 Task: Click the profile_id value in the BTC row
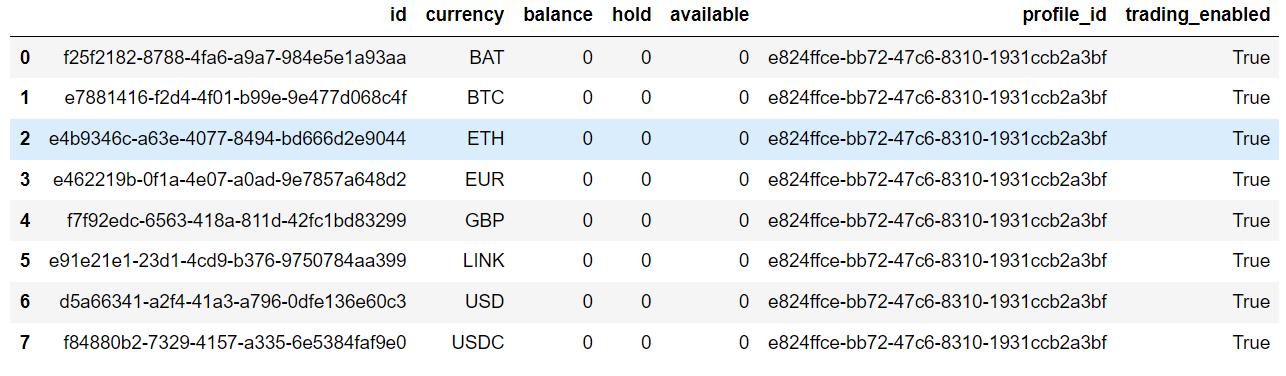(937, 98)
